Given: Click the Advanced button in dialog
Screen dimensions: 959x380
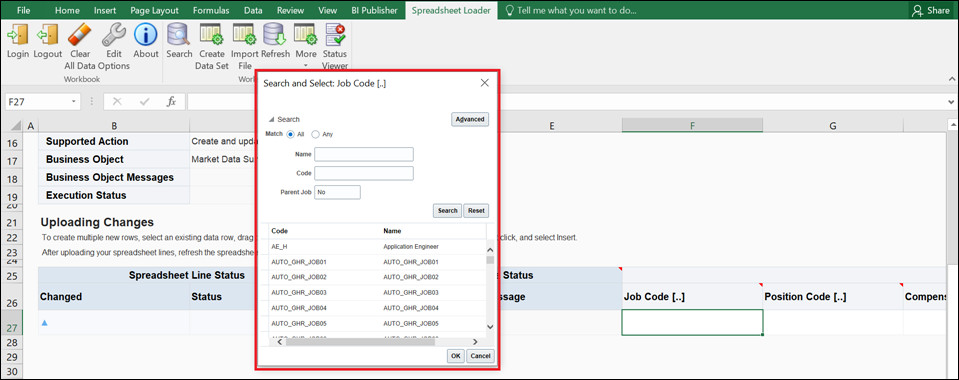Looking at the screenshot, I should (x=470, y=119).
